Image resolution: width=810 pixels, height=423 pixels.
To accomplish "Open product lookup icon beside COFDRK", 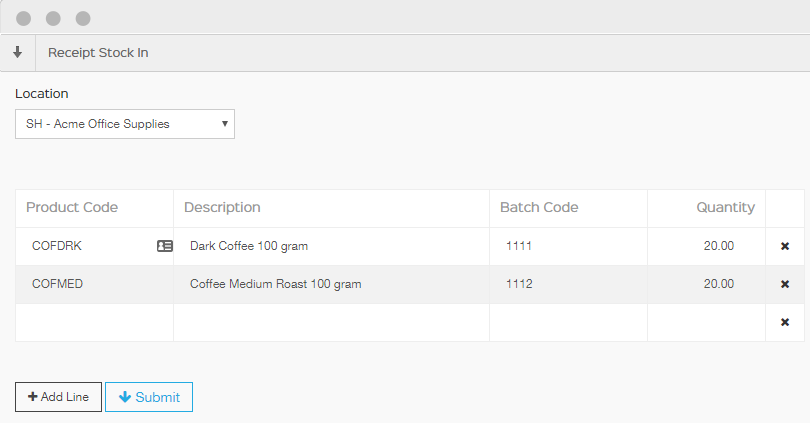I will 165,246.
